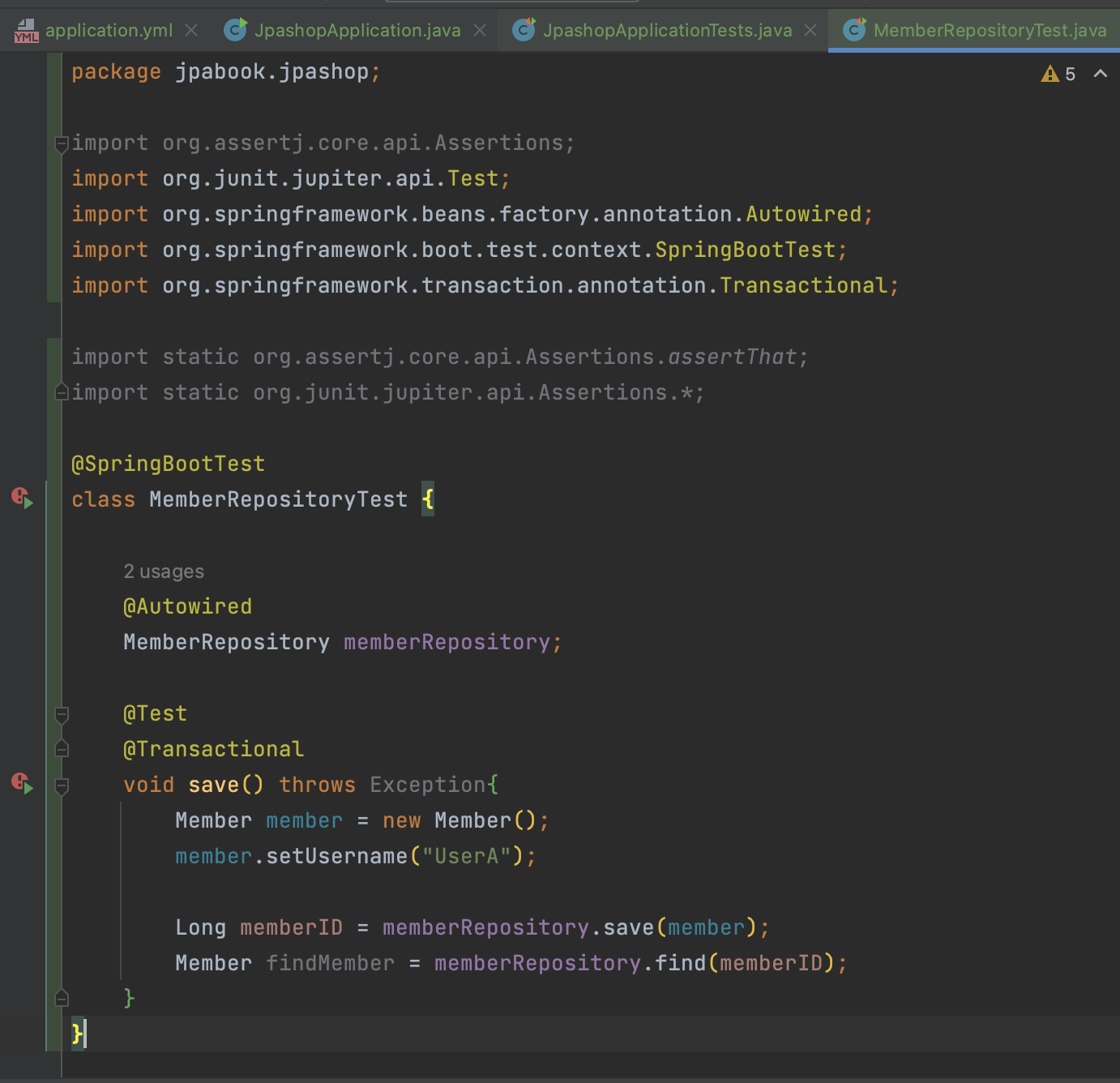Screen dimensions: 1120x1083
Task: Open the JpashopApplication.java tab
Action: [357, 31]
